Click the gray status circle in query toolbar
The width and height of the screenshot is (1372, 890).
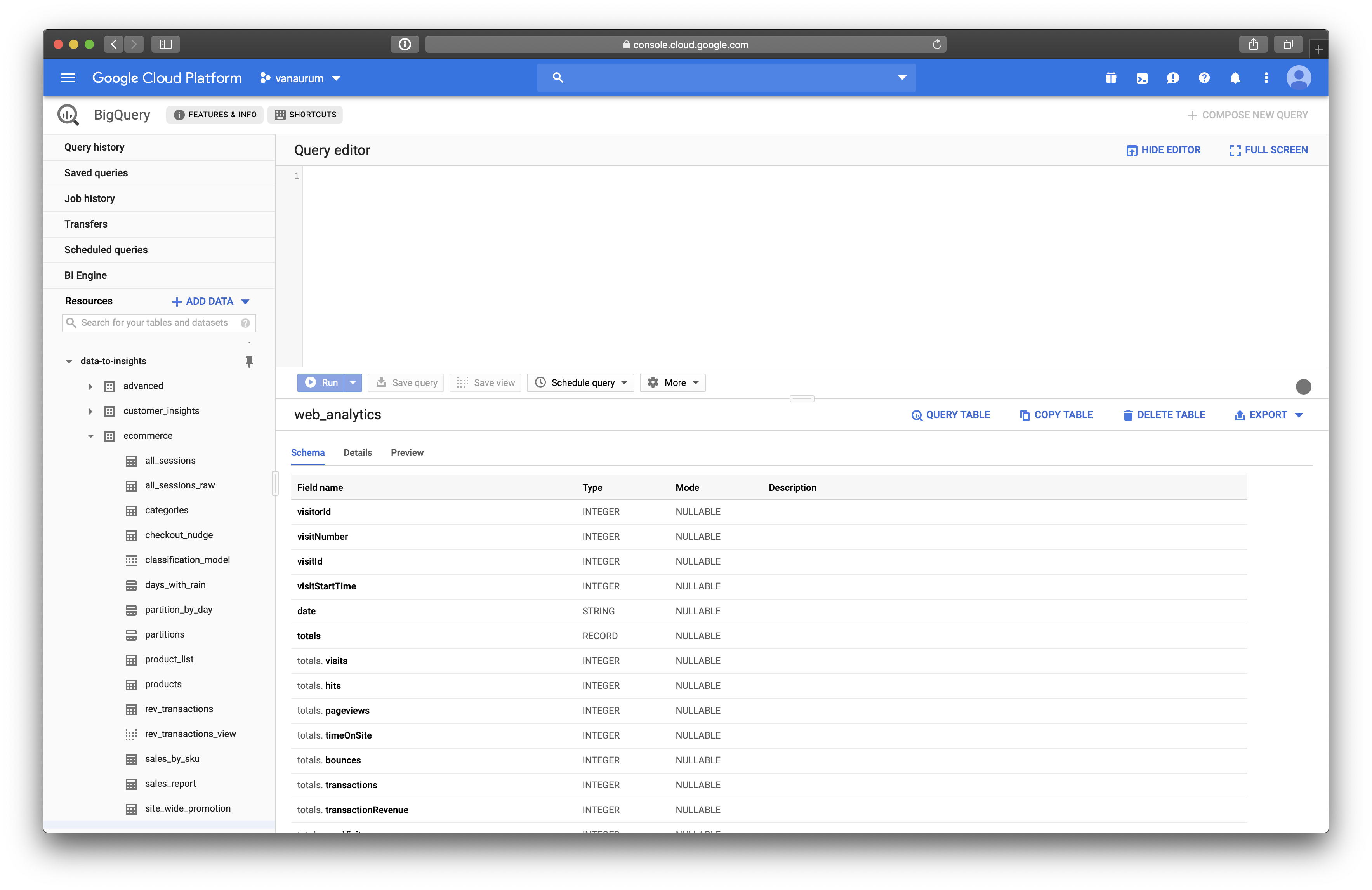[x=1303, y=386]
